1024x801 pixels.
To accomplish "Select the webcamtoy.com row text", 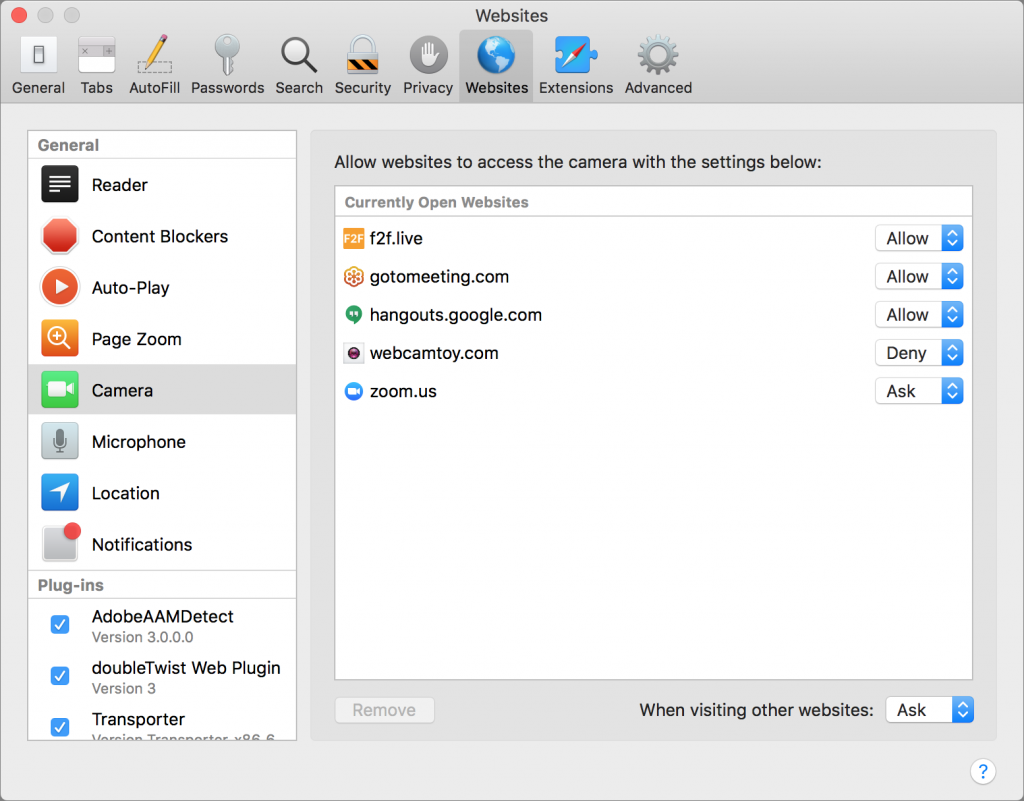I will 434,353.
